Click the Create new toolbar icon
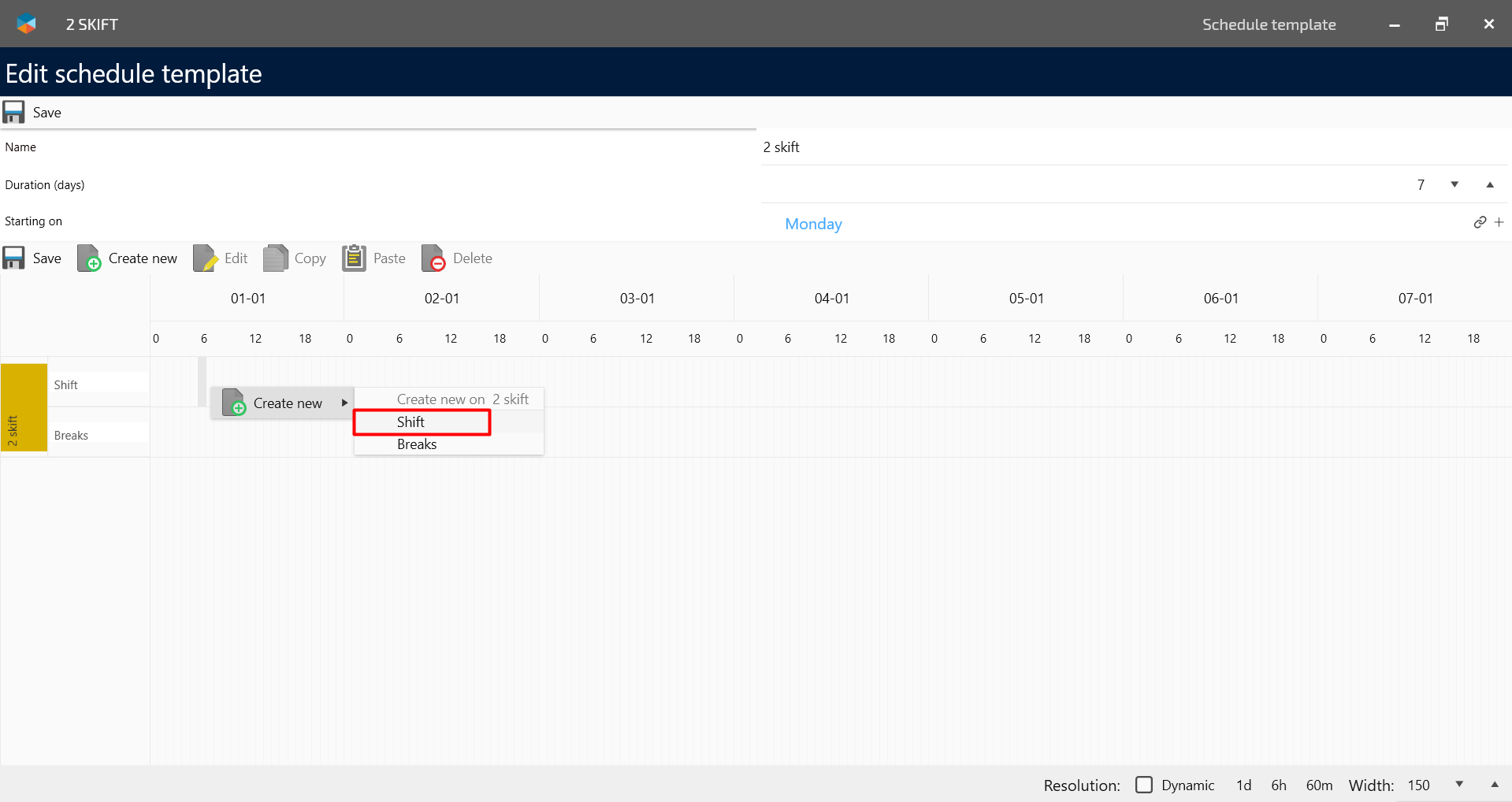 89,258
